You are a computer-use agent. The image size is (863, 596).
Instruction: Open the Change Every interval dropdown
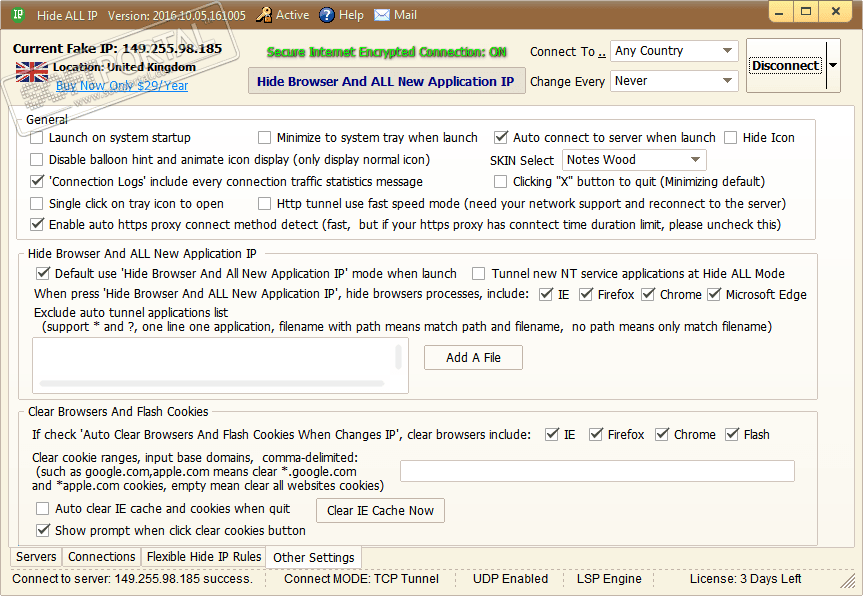pyautogui.click(x=674, y=81)
